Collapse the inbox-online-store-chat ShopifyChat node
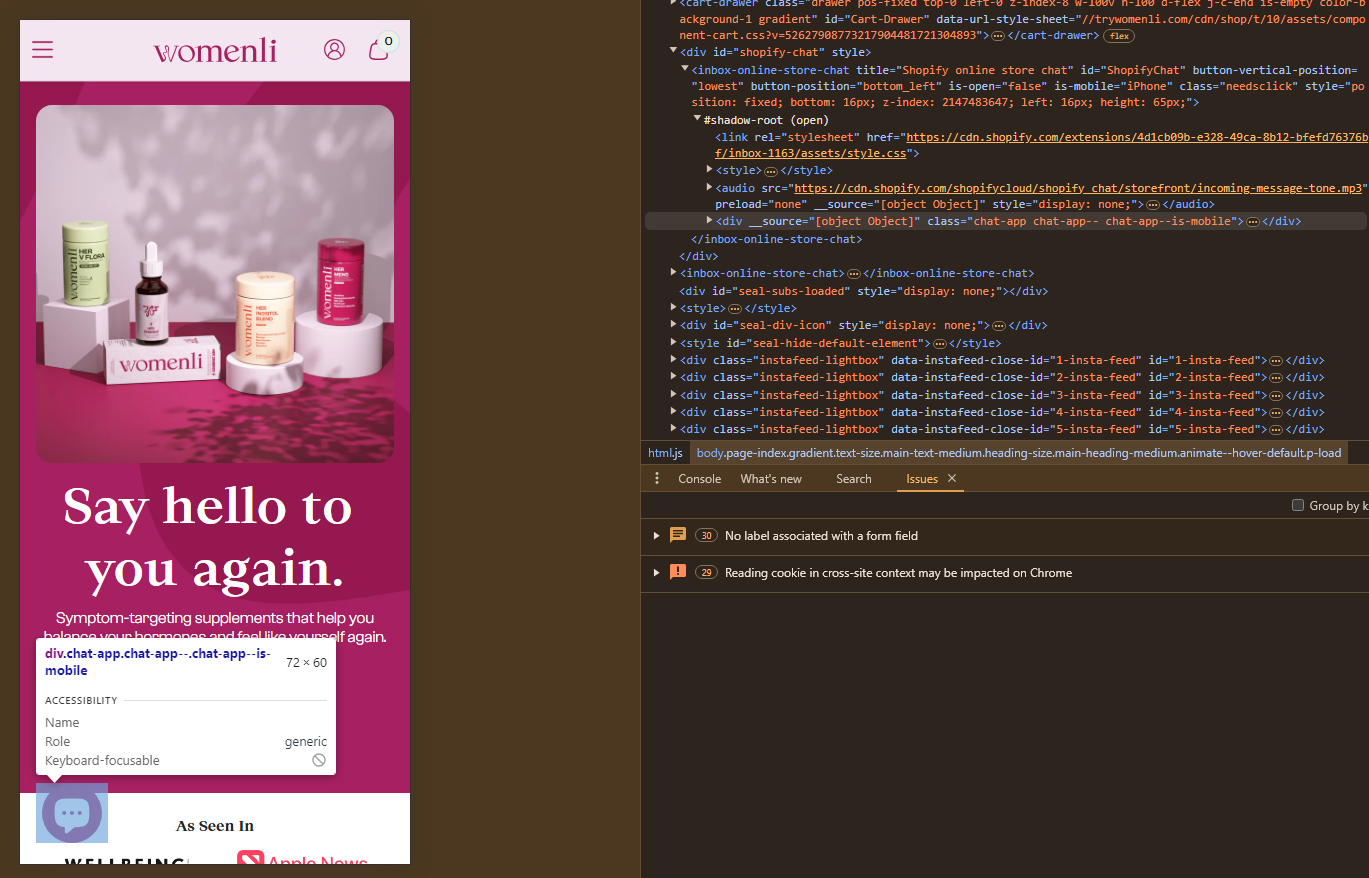This screenshot has width=1369, height=878. pos(685,69)
